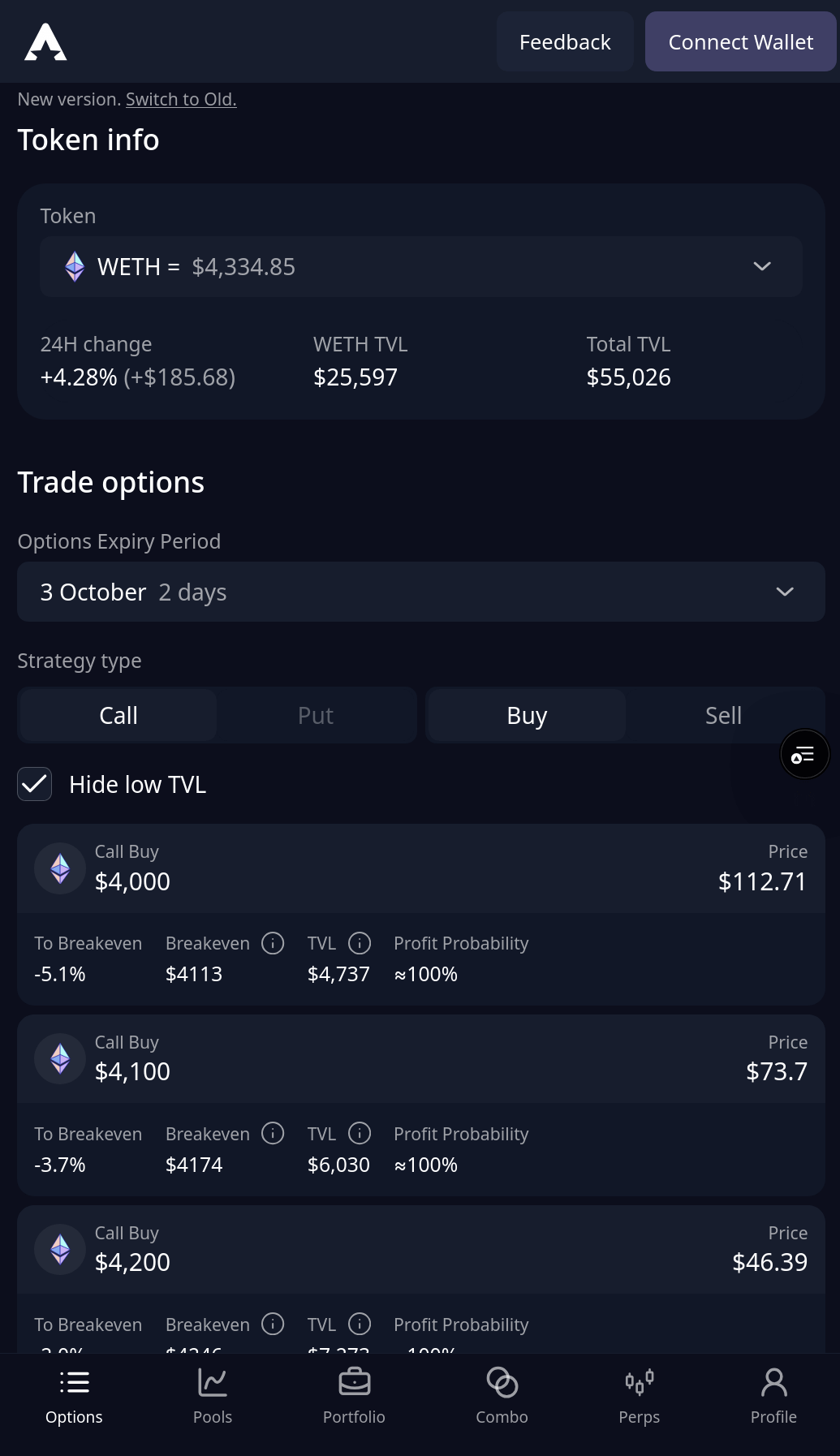Screen dimensions: 840x1456
Task: Show TVL info for $4,100 call
Action: [x=360, y=1133]
